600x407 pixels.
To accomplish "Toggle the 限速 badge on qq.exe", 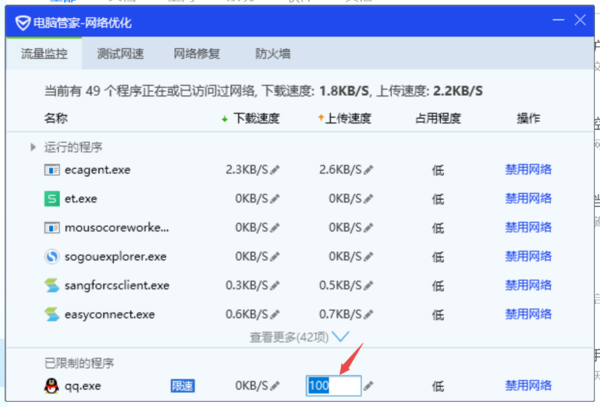I will (x=183, y=385).
